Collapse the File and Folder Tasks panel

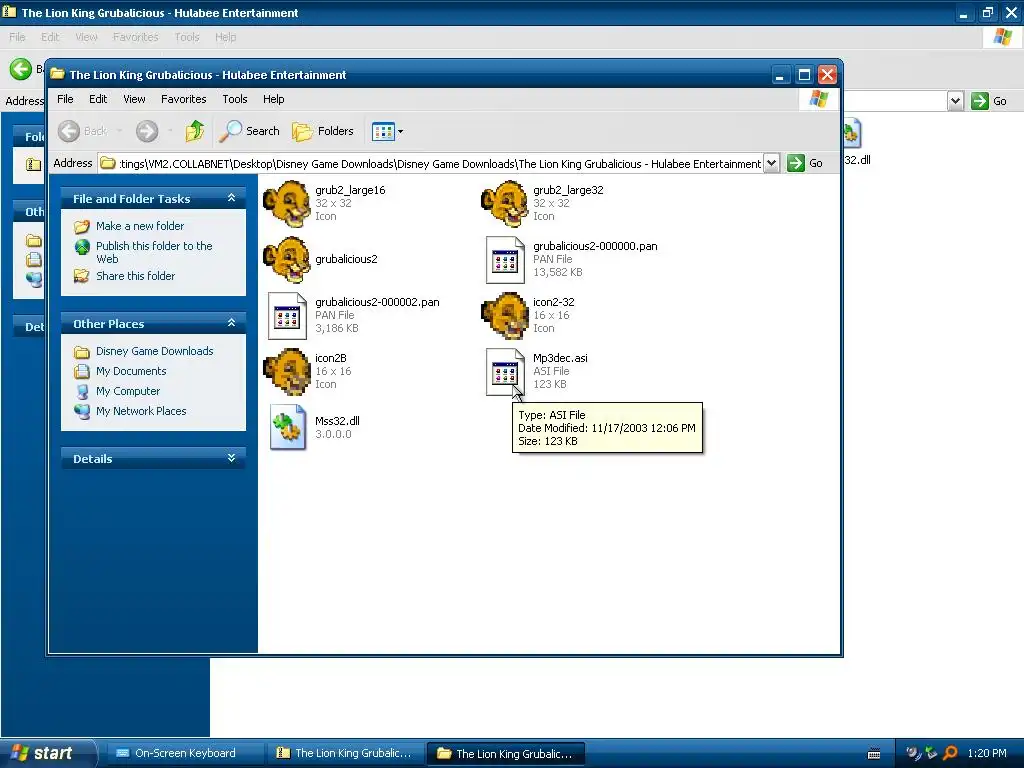231,198
